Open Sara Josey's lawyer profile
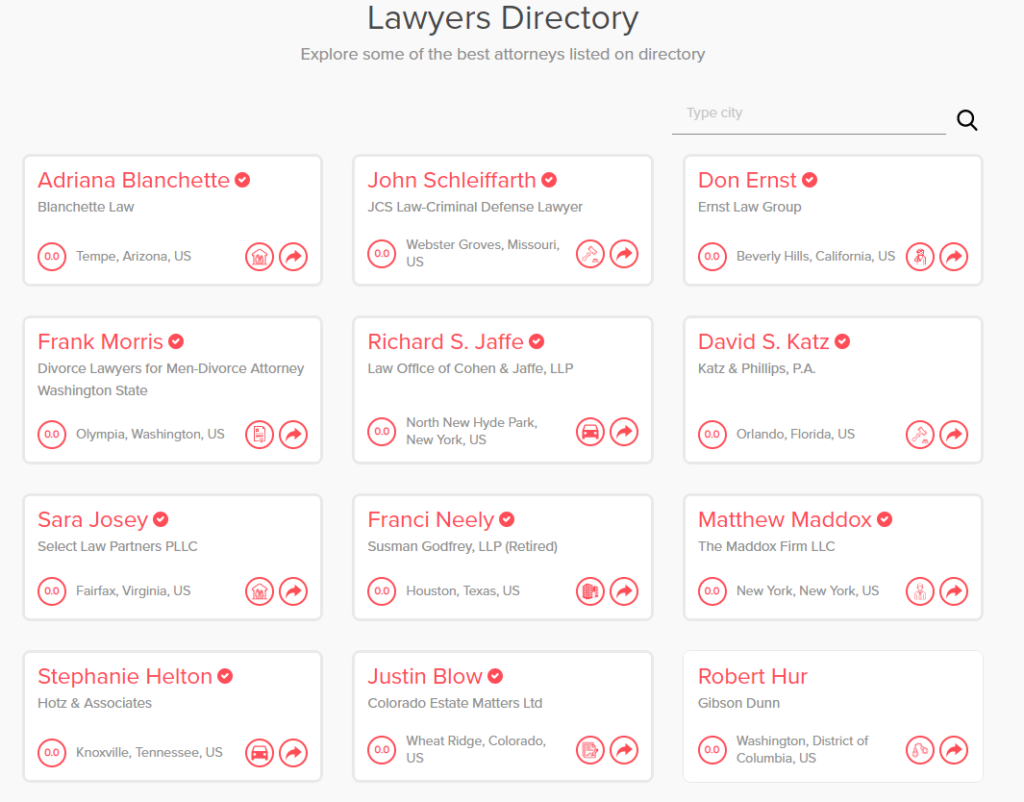The width and height of the screenshot is (1024, 802). coord(92,520)
